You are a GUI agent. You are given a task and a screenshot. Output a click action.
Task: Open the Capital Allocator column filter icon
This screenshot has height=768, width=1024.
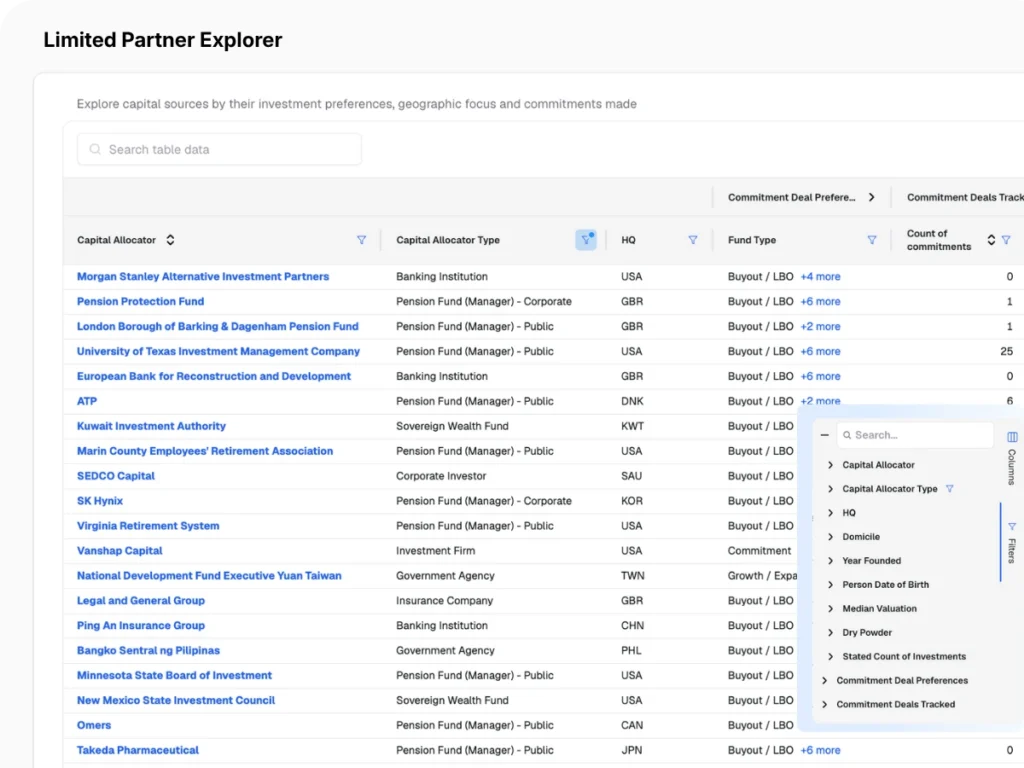tap(361, 240)
